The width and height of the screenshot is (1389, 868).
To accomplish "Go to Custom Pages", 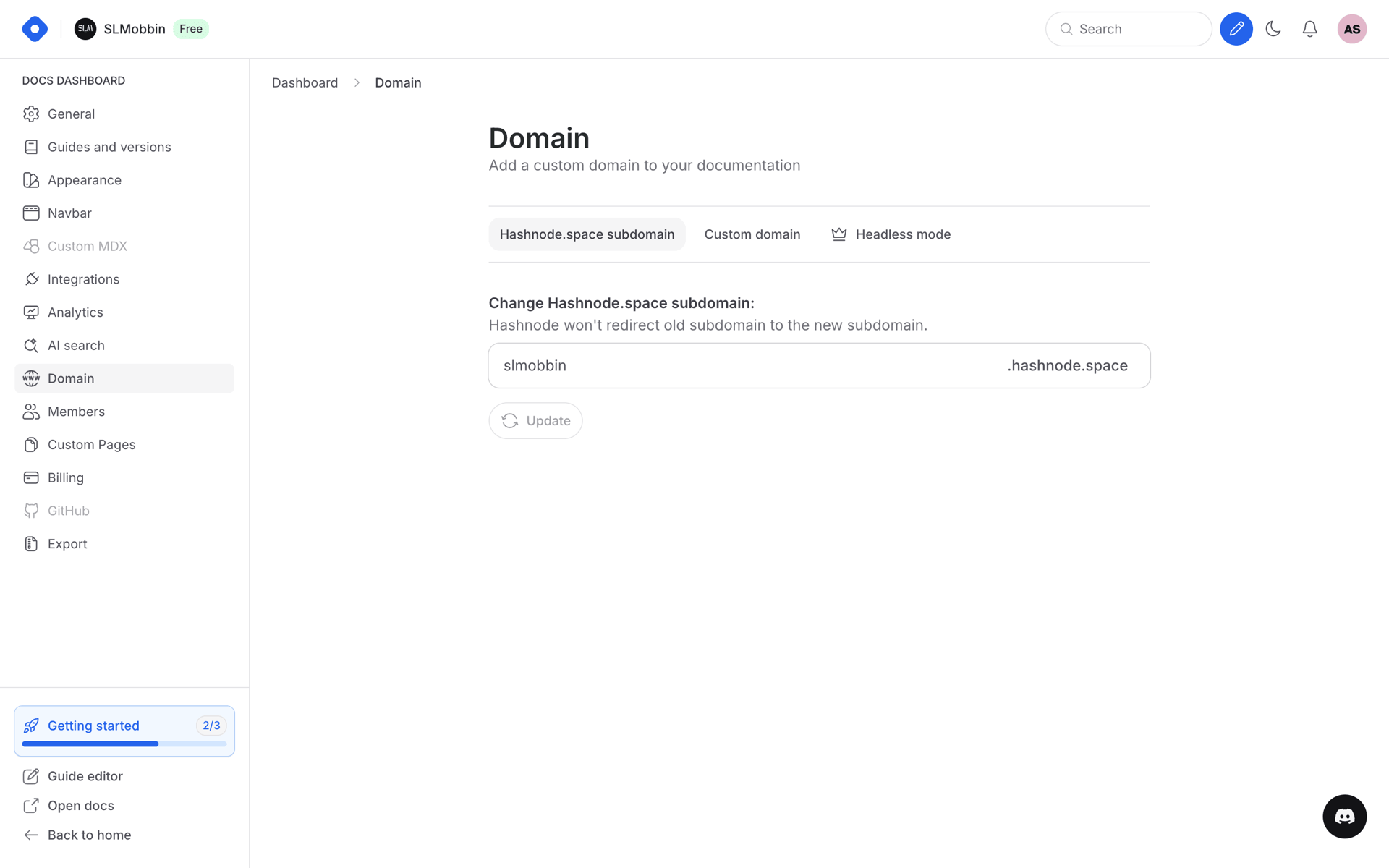I will tap(124, 445).
